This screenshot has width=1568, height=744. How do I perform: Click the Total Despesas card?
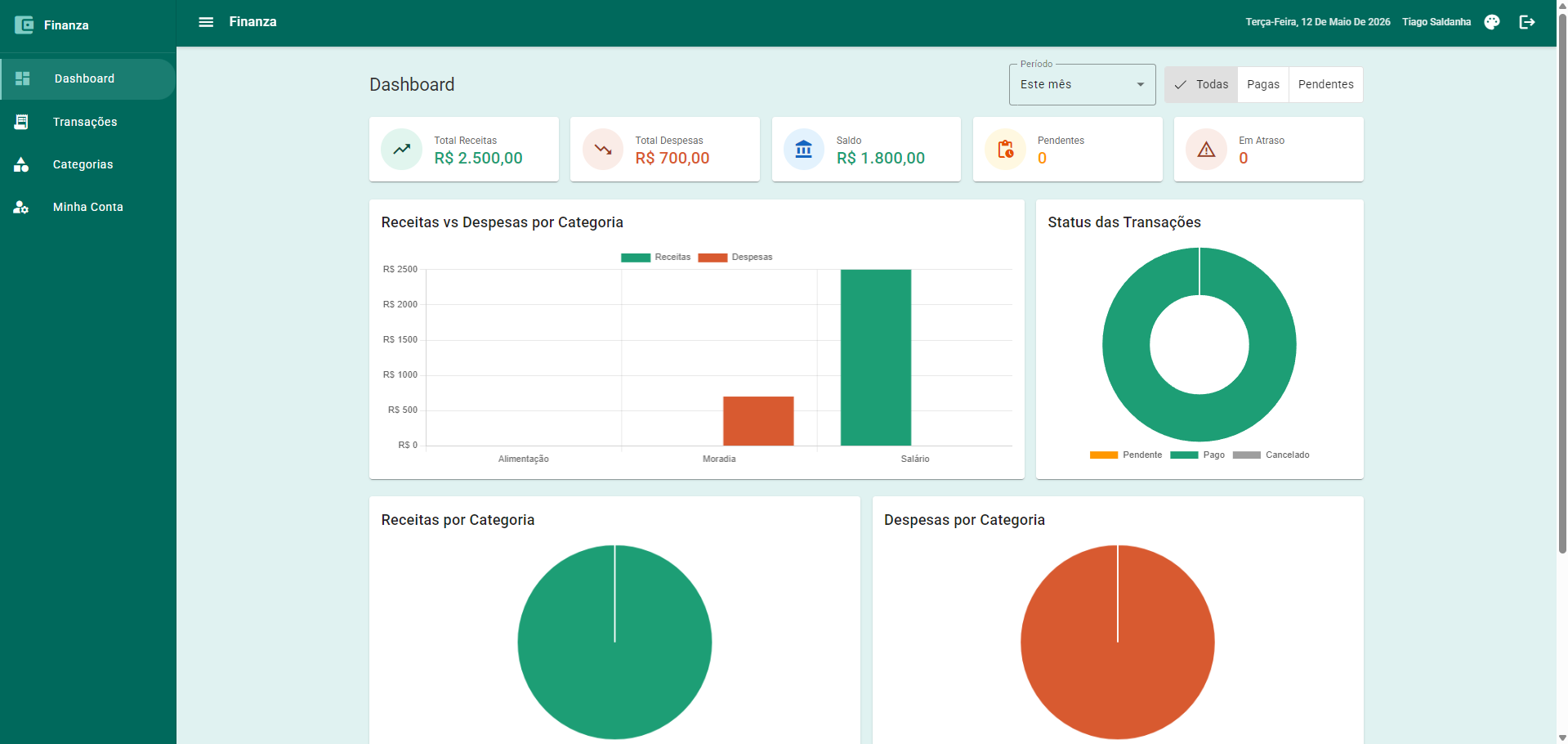point(665,150)
